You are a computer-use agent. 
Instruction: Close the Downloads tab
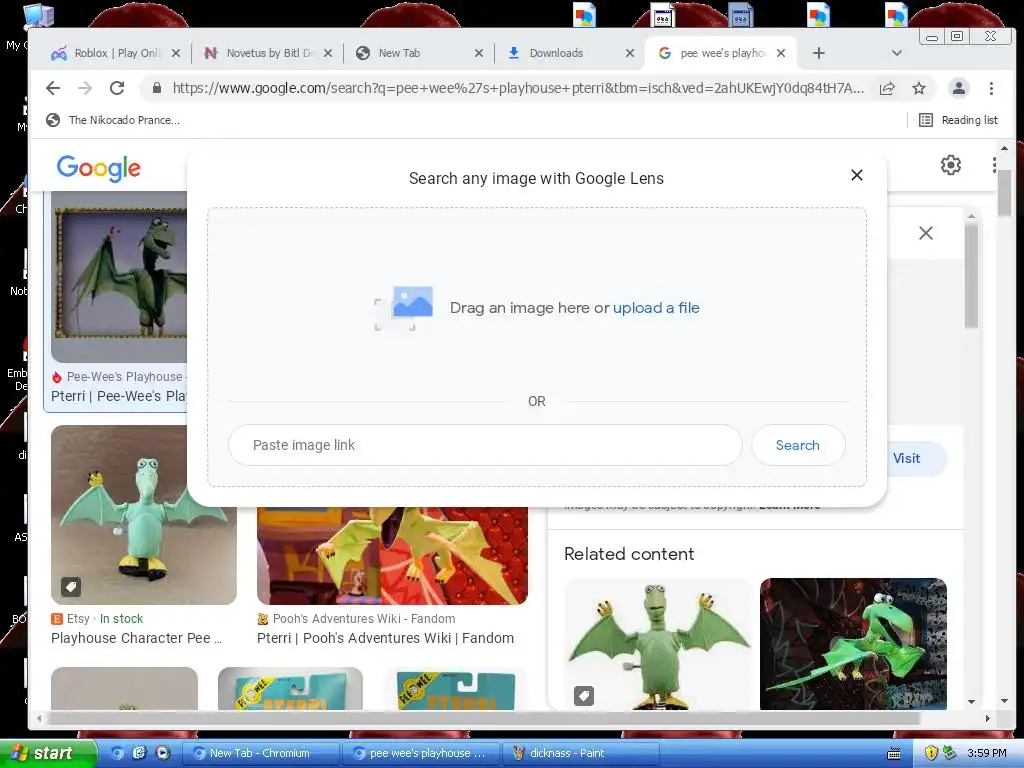click(630, 54)
